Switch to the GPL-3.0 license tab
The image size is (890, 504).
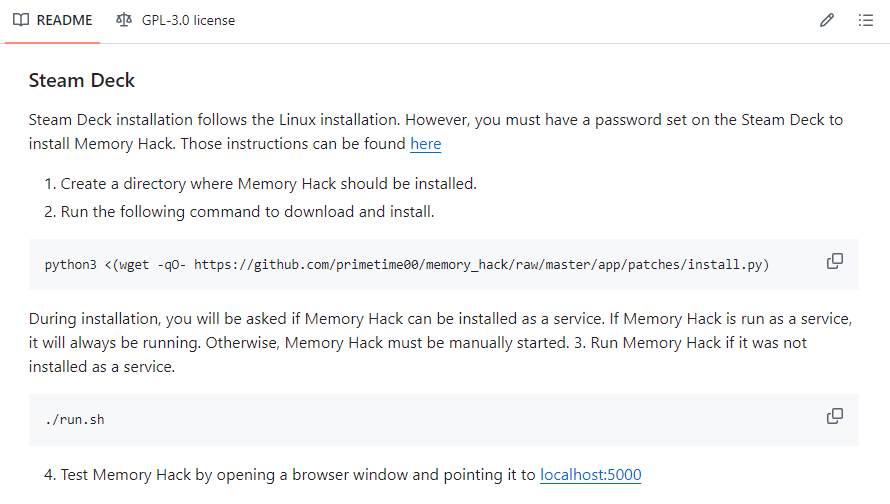click(x=186, y=20)
